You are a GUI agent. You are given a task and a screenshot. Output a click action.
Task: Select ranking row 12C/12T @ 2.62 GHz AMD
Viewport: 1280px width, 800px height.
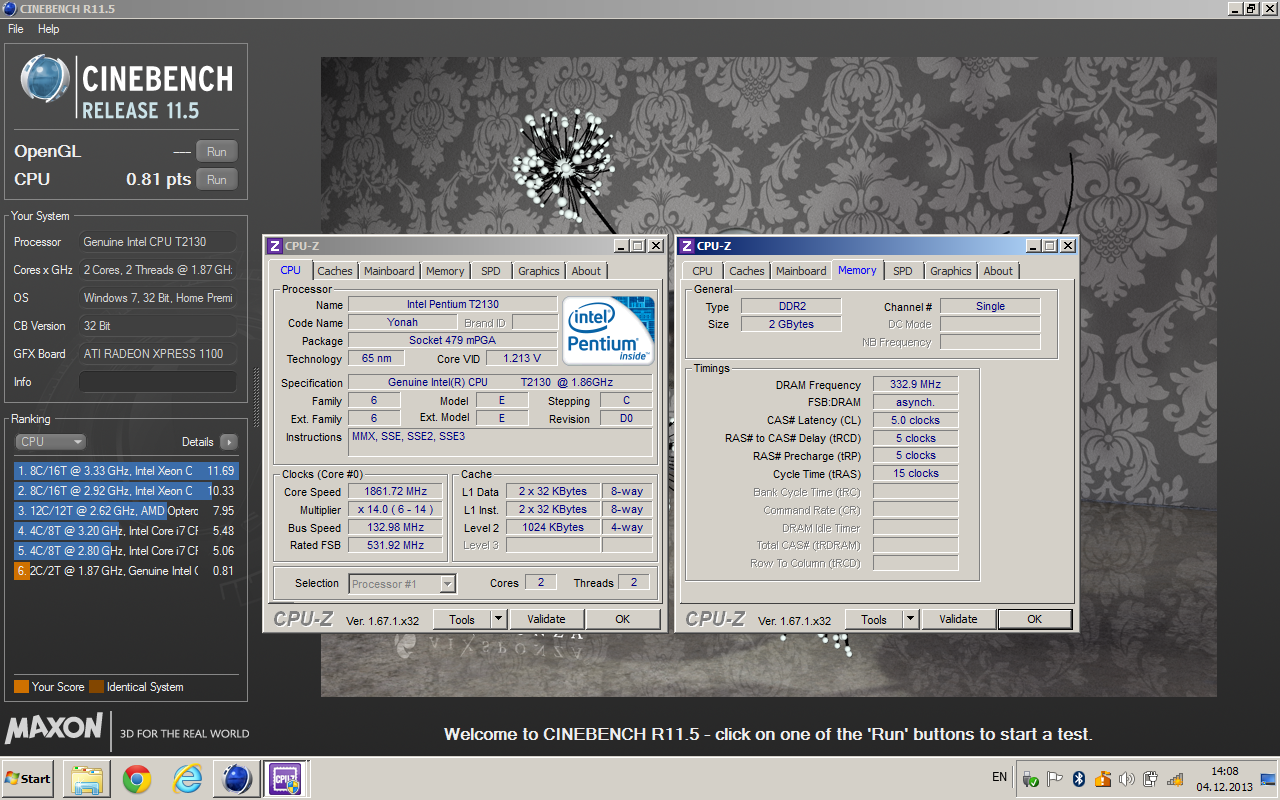click(125, 510)
